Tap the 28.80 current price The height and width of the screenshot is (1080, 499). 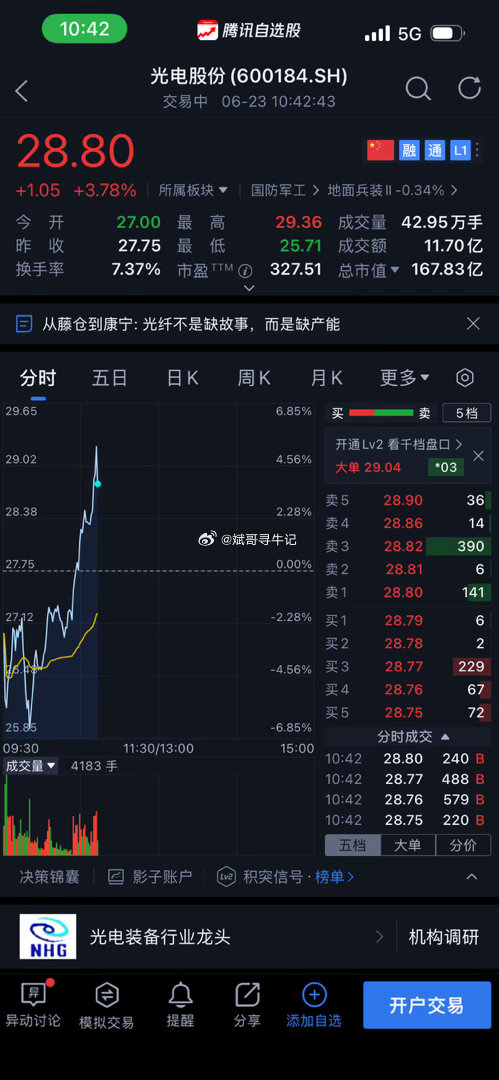tap(76, 152)
